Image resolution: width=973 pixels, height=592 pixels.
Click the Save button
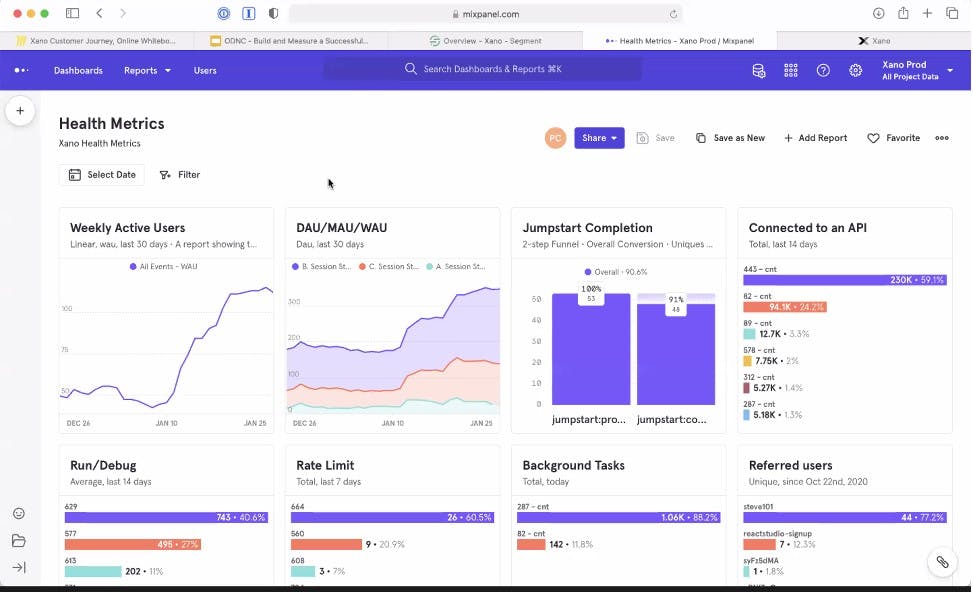point(656,138)
